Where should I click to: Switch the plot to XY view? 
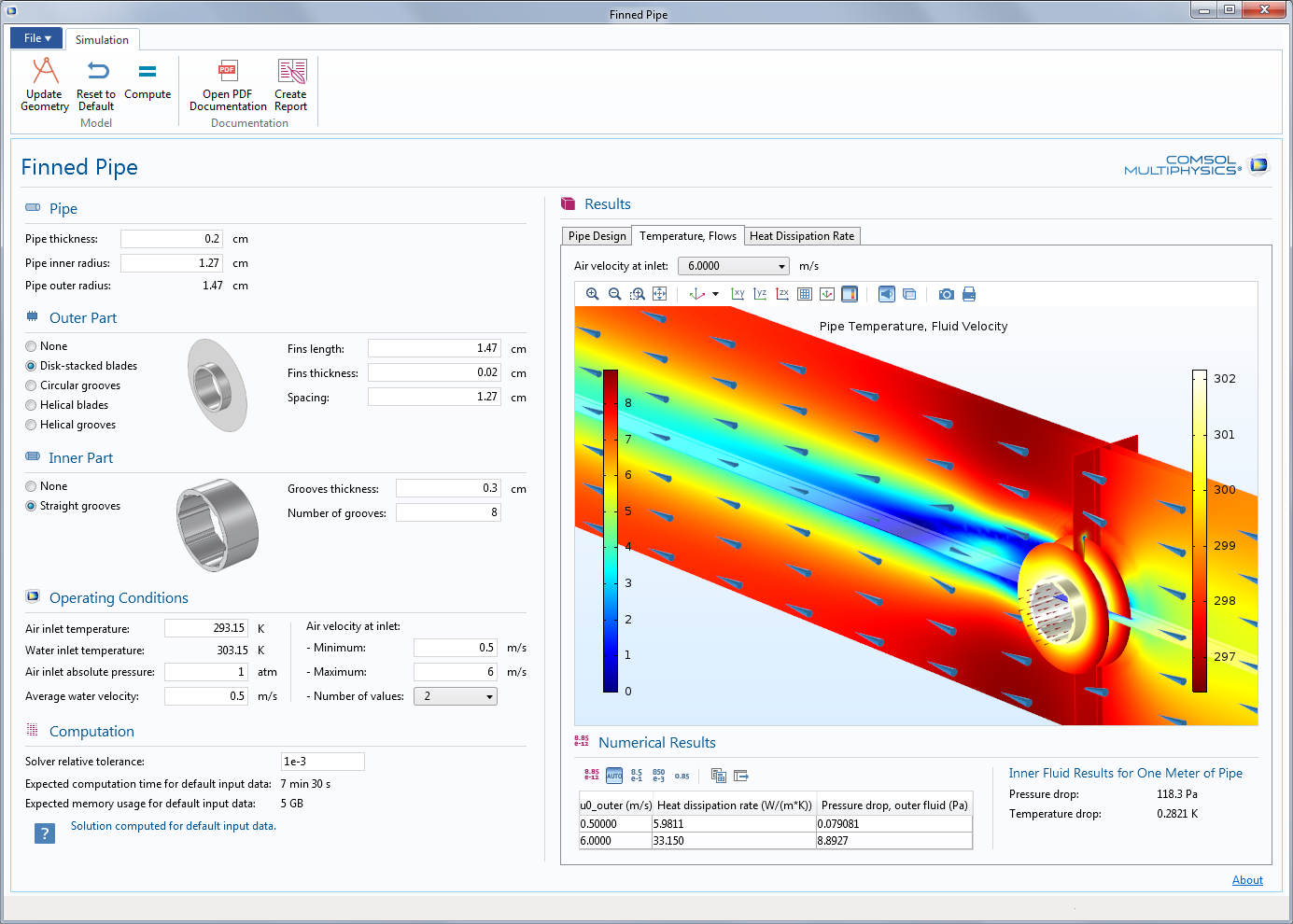point(738,294)
